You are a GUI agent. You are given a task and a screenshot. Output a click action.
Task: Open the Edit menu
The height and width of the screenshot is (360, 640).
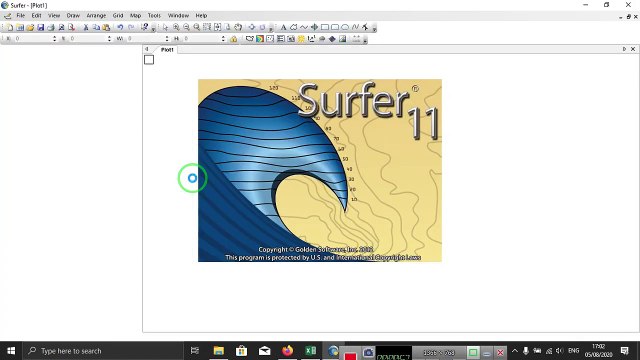(x=36, y=16)
